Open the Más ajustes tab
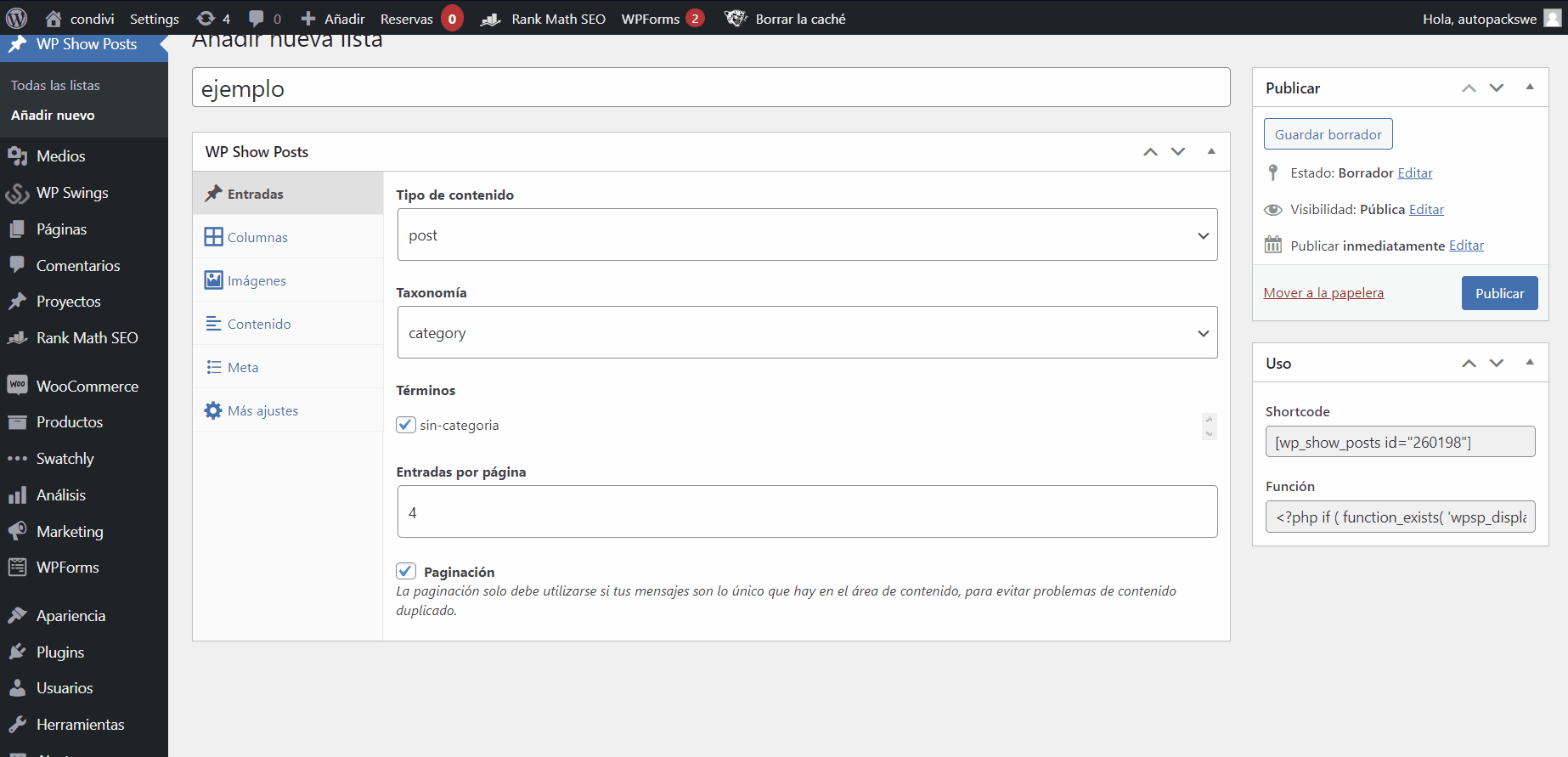This screenshot has height=757, width=1568. [262, 410]
